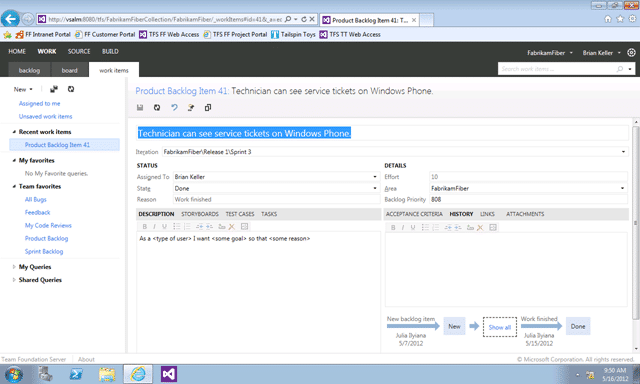Viewport: 640px width, 384px height.
Task: Open the All Bugs query
Action: tap(36, 200)
